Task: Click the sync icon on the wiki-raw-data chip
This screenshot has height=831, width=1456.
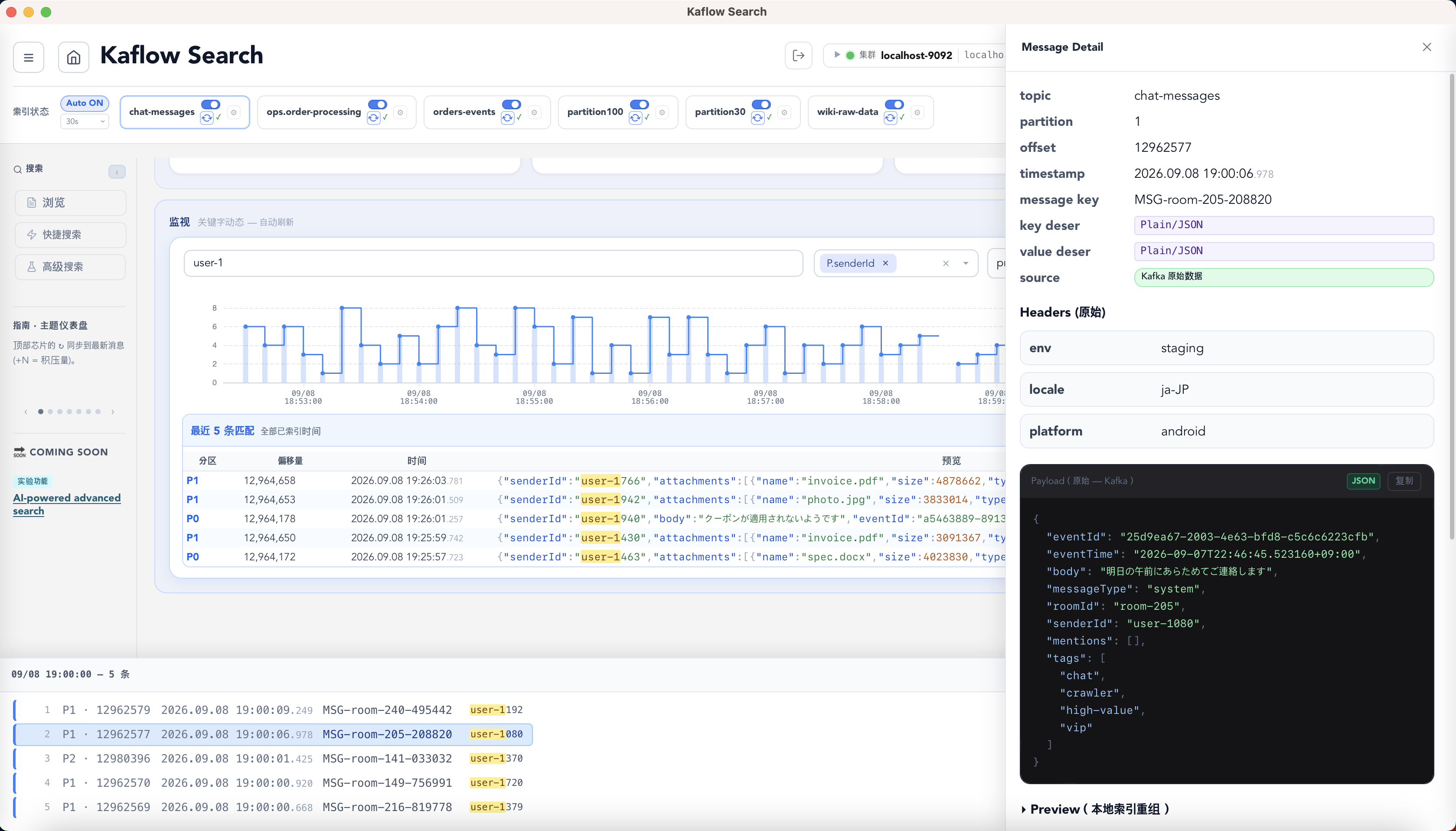Action: (x=890, y=118)
